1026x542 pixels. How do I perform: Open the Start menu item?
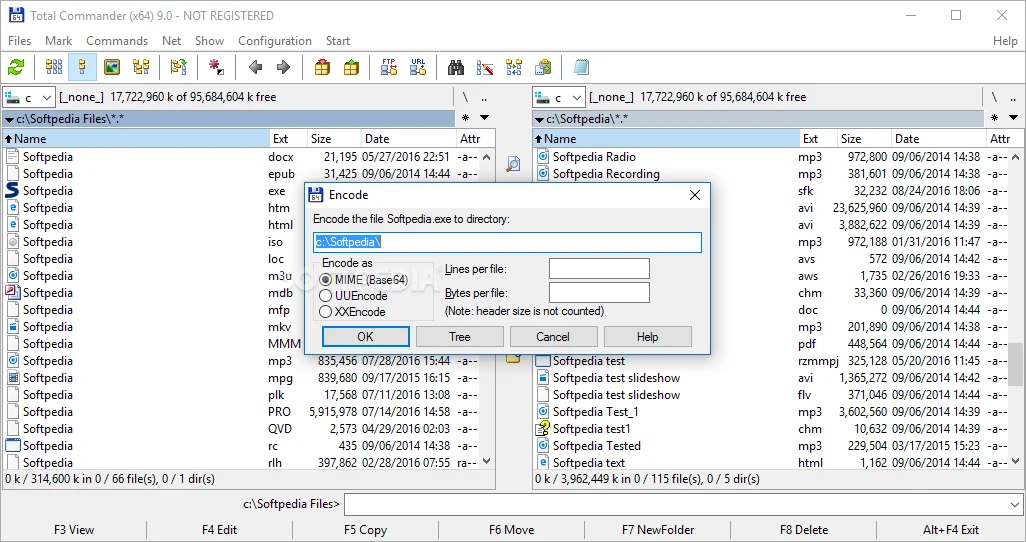pyautogui.click(x=338, y=41)
